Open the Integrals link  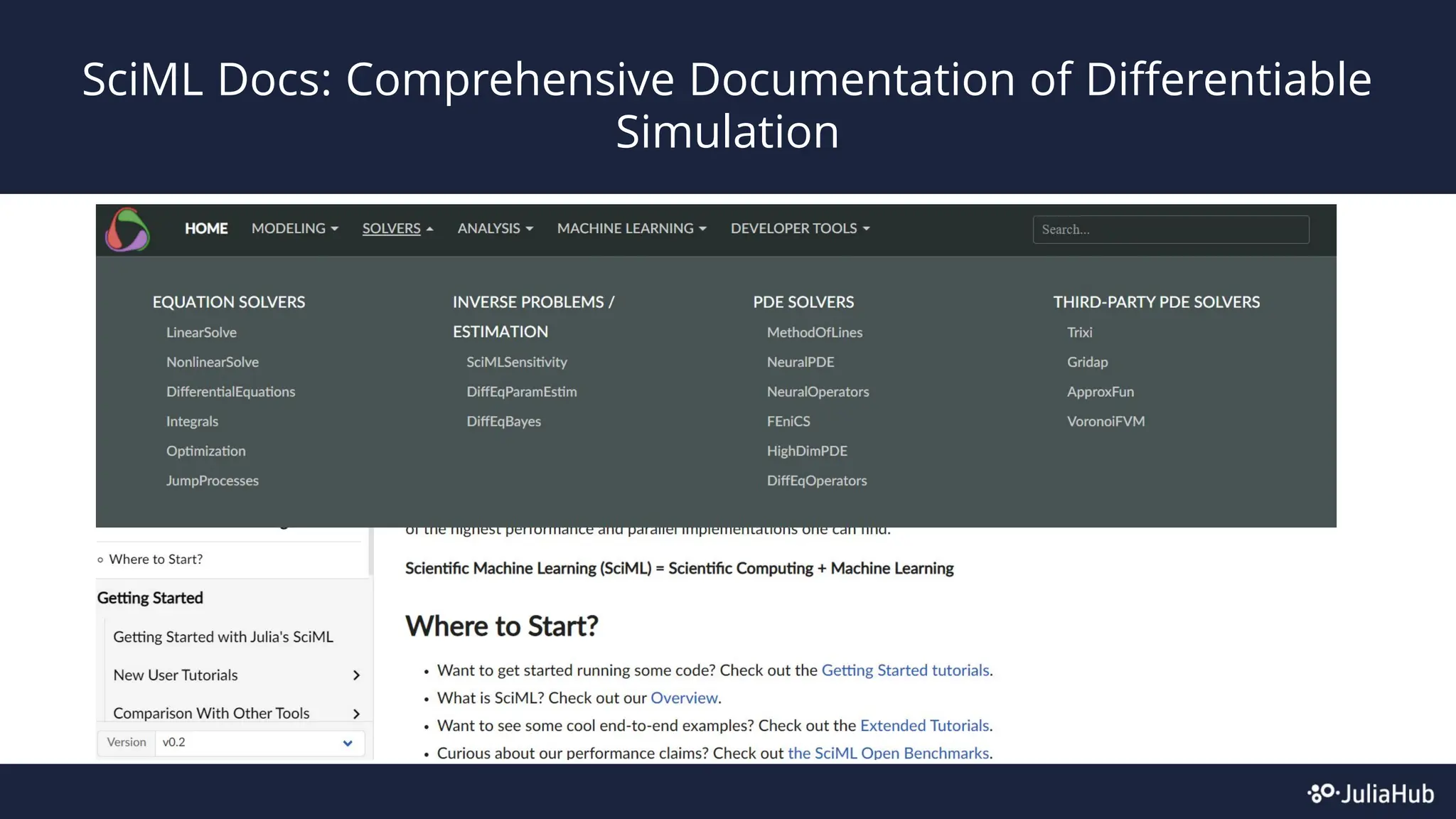click(x=192, y=422)
